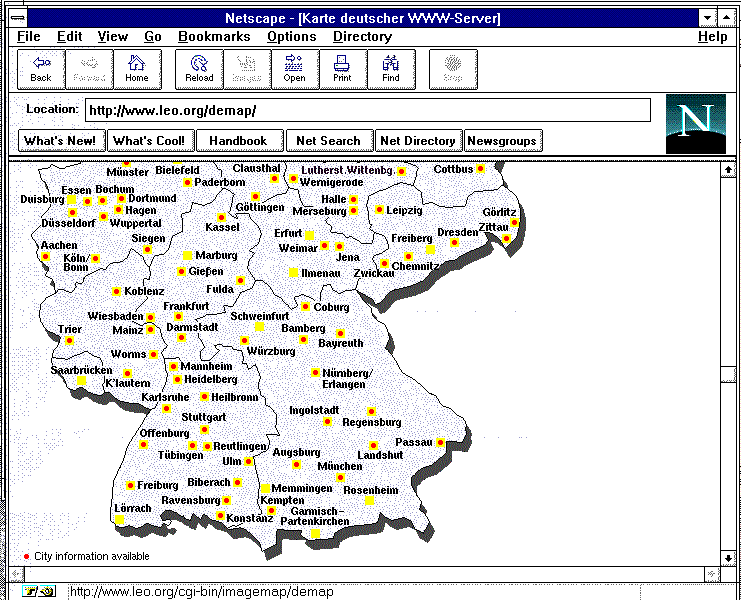Screen dimensions: 741x600
Task: Click the yellow Rosenheim marker
Action: point(370,500)
